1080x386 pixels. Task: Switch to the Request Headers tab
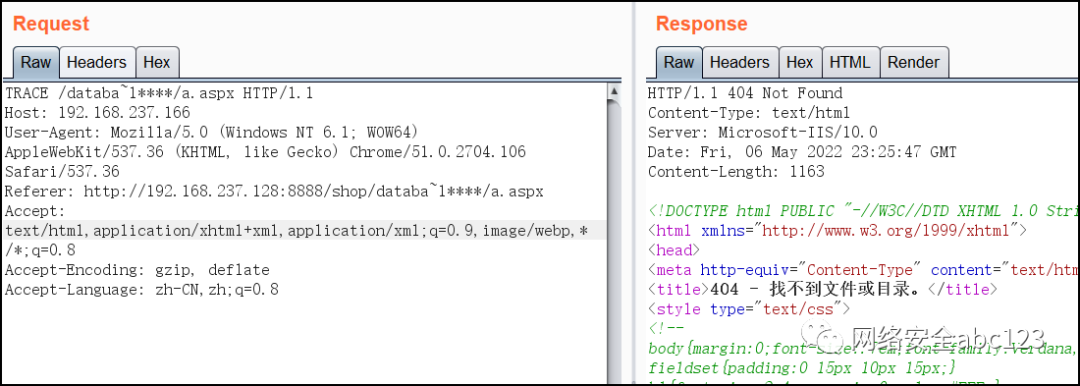click(97, 63)
